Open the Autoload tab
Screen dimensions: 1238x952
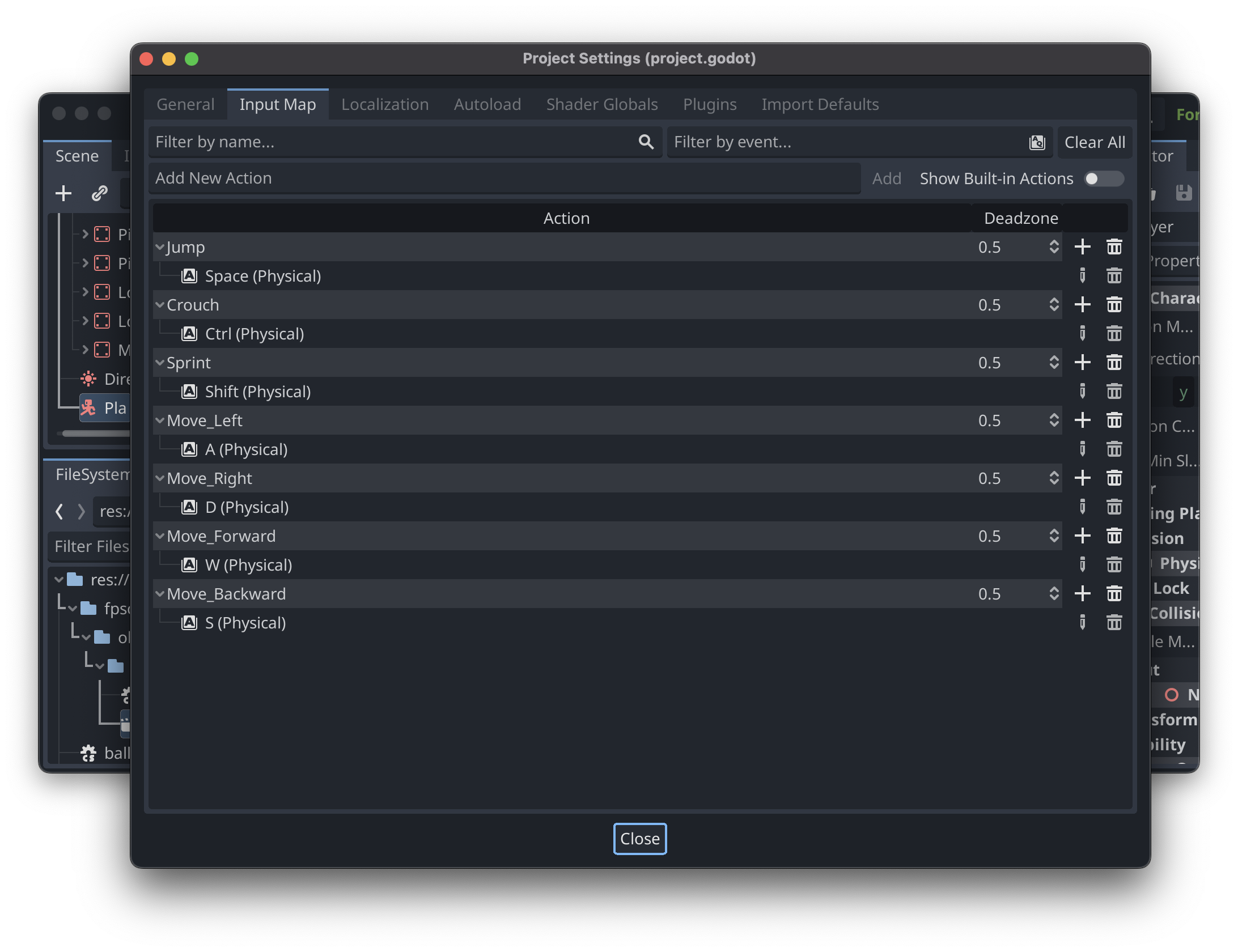click(487, 104)
